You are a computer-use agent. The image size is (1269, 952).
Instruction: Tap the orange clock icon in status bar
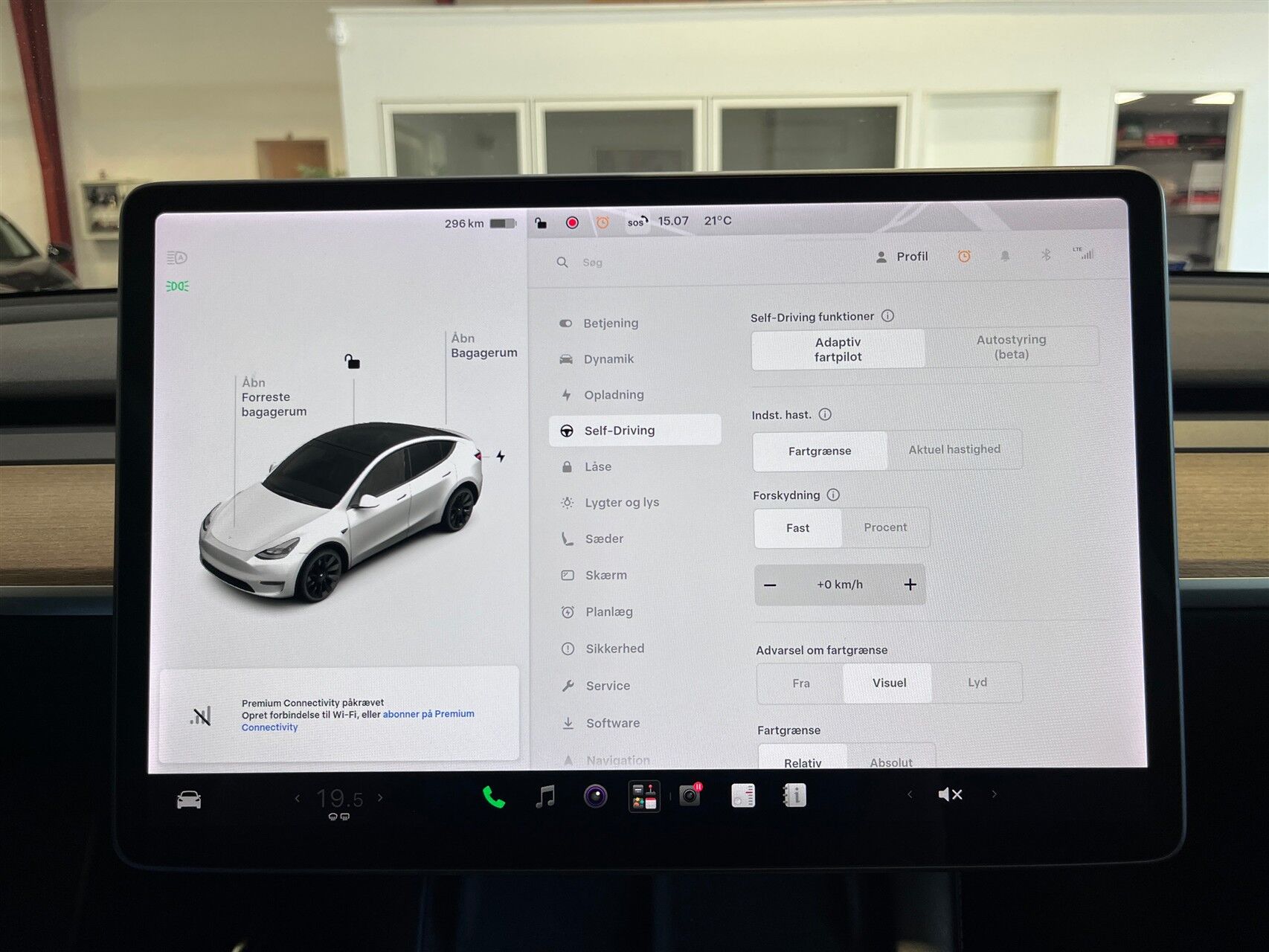pyautogui.click(x=603, y=222)
